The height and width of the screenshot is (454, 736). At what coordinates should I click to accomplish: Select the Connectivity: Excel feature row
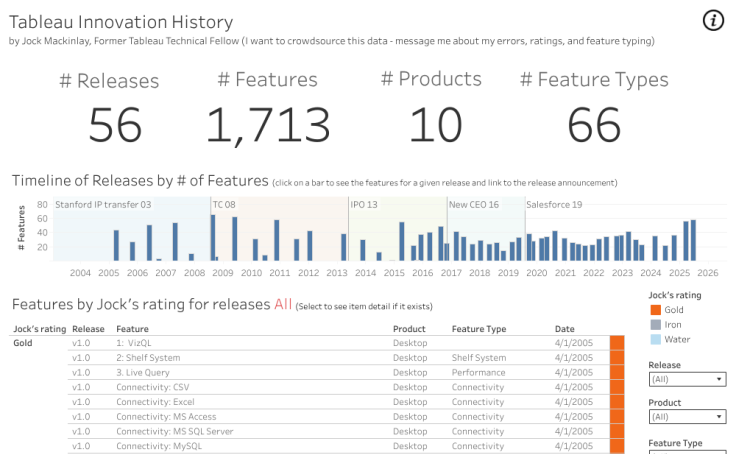point(152,402)
